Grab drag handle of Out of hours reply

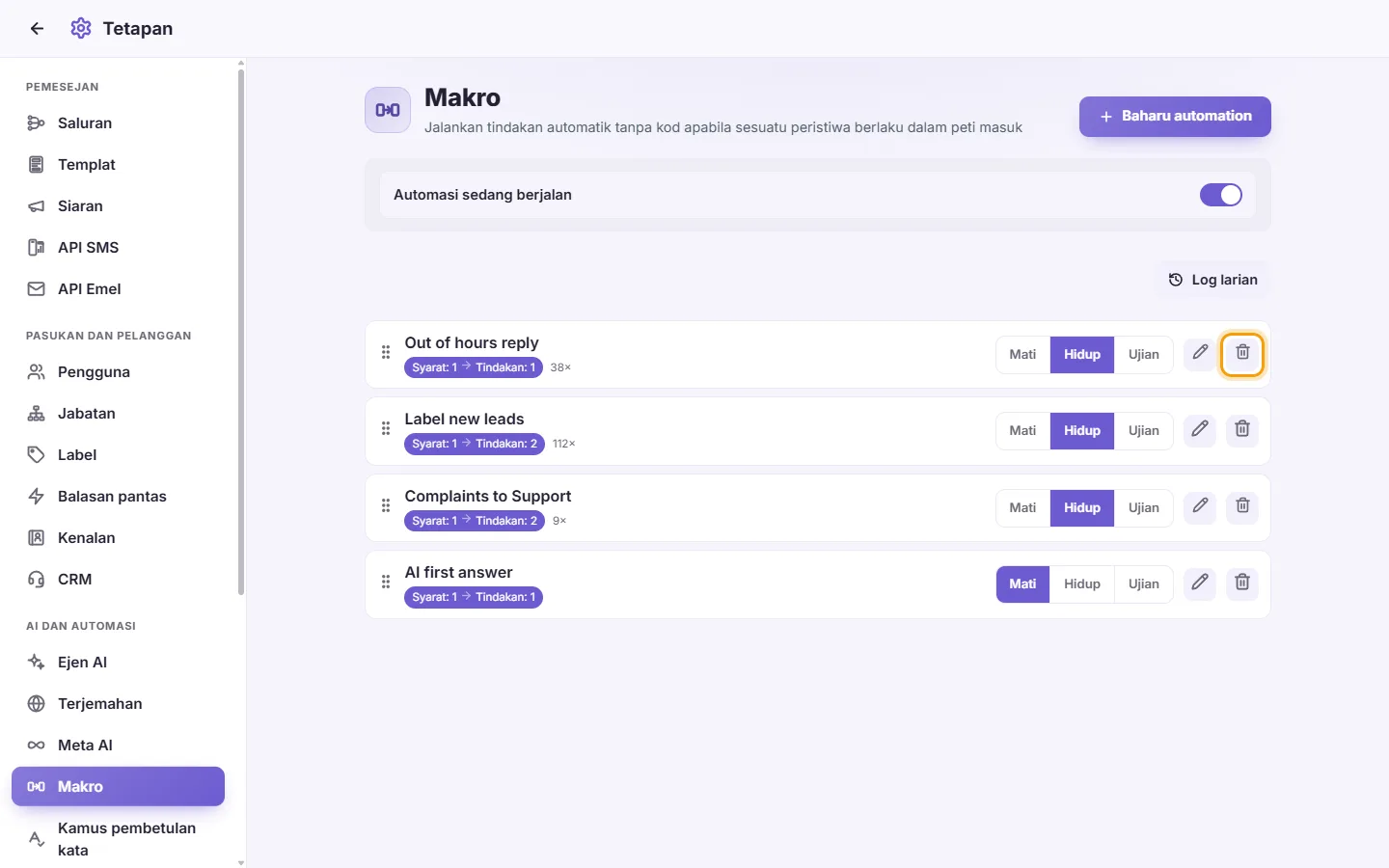click(x=386, y=353)
